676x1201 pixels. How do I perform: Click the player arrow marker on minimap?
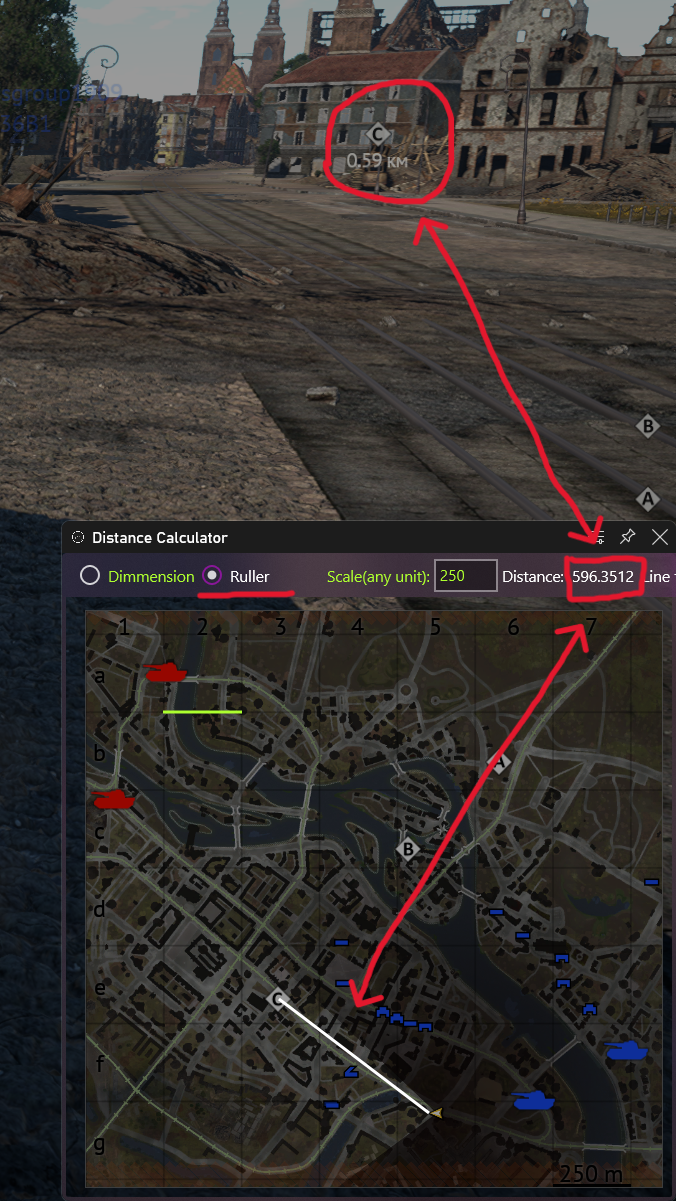(x=434, y=1111)
